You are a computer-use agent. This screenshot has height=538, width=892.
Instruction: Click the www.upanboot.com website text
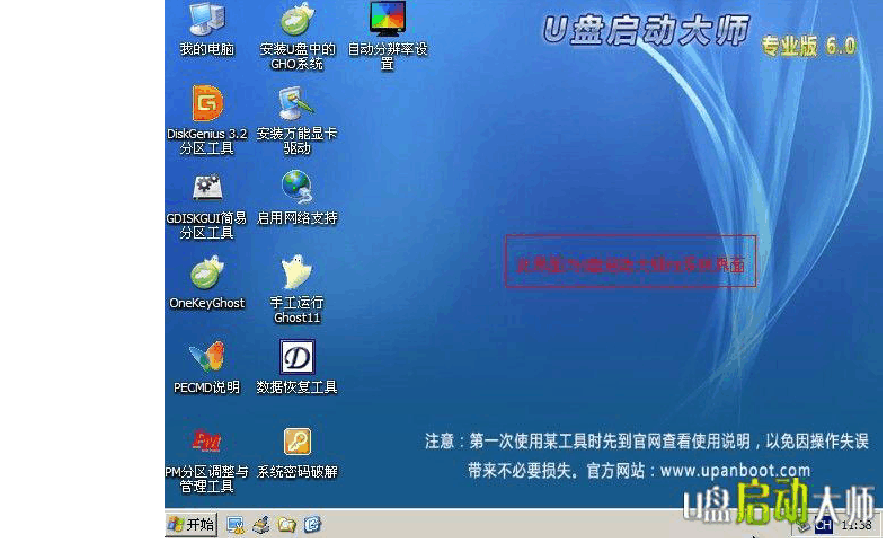click(735, 471)
